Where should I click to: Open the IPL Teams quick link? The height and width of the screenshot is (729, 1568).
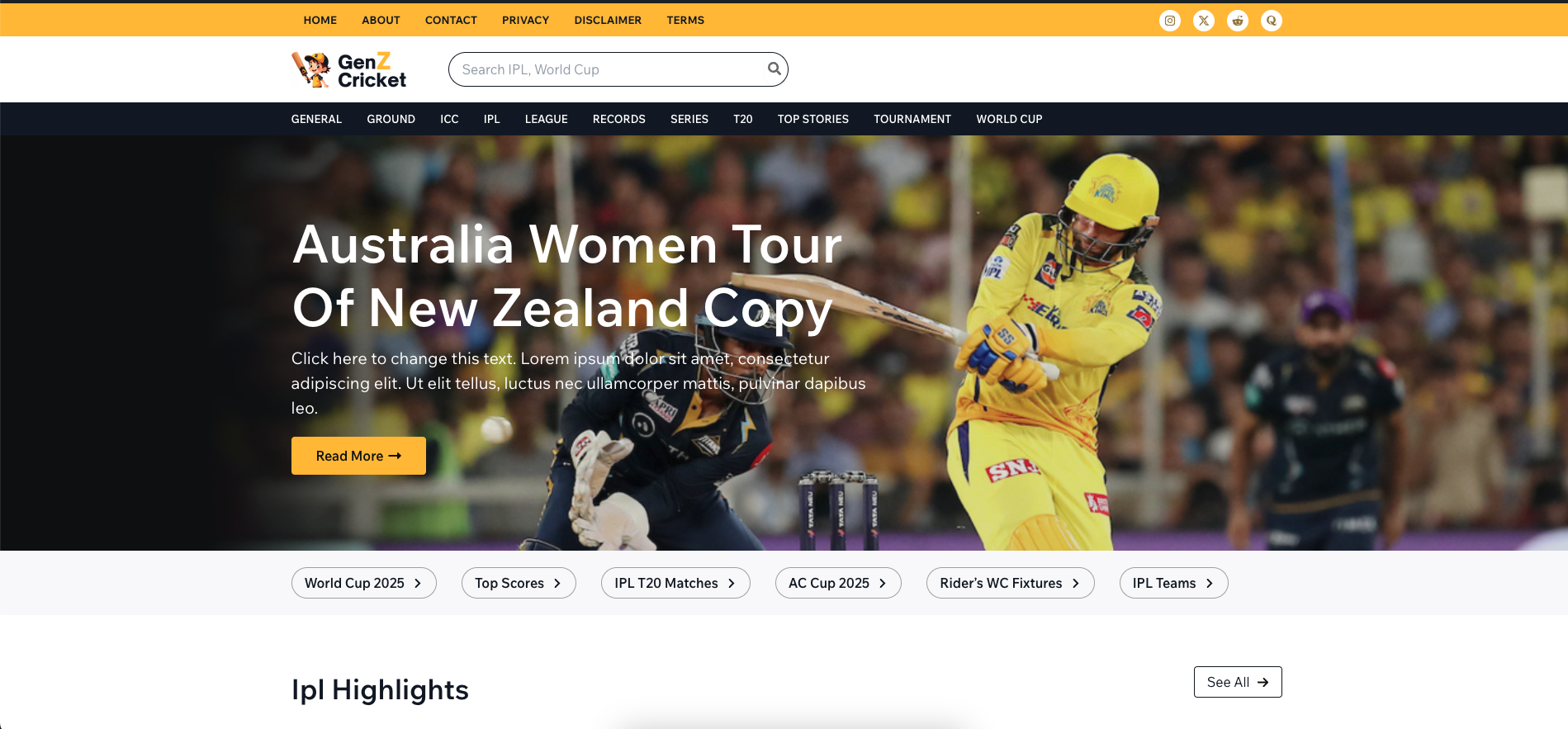[x=1172, y=584]
